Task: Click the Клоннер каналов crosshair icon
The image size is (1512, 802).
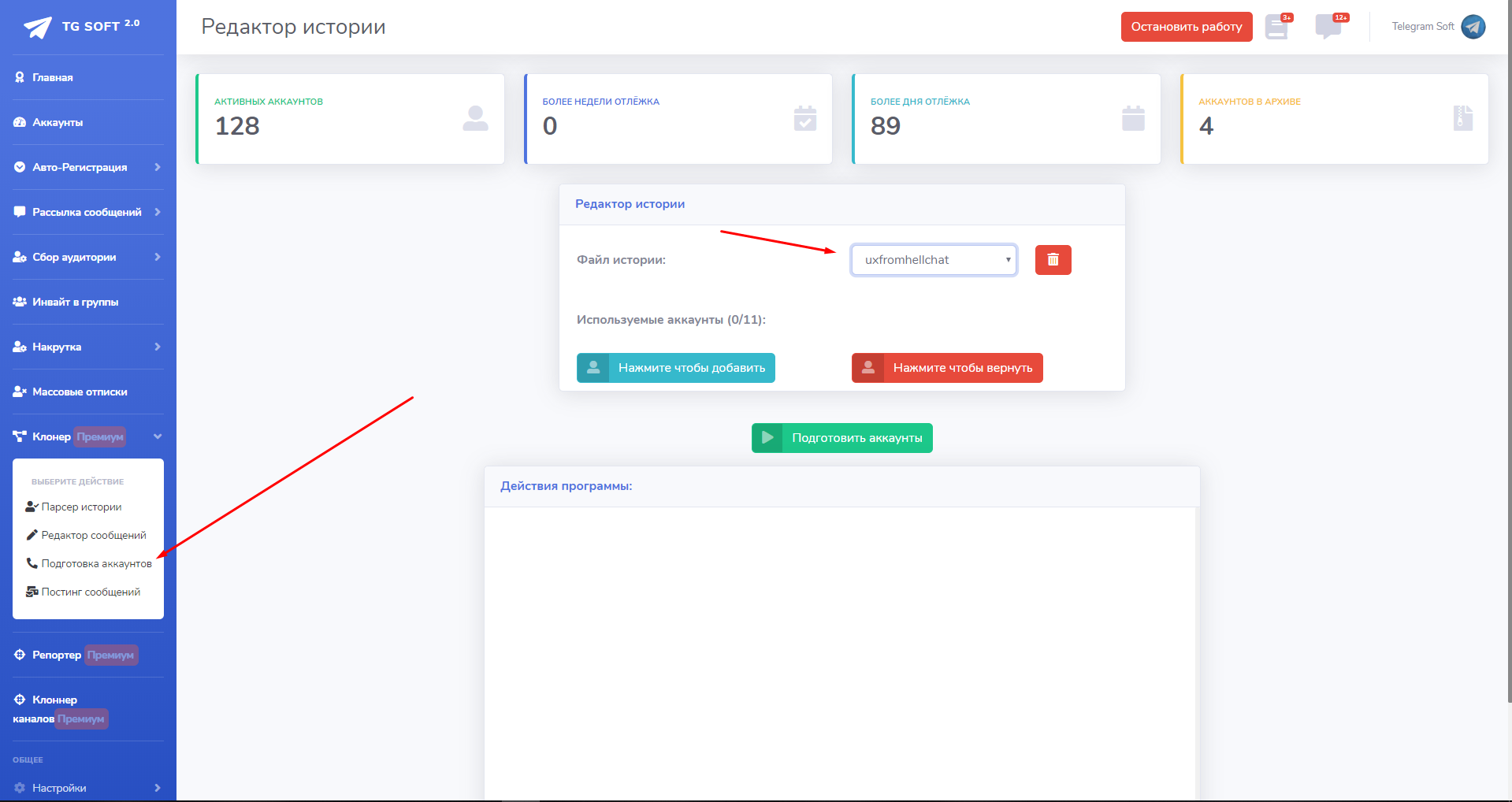Action: point(20,700)
